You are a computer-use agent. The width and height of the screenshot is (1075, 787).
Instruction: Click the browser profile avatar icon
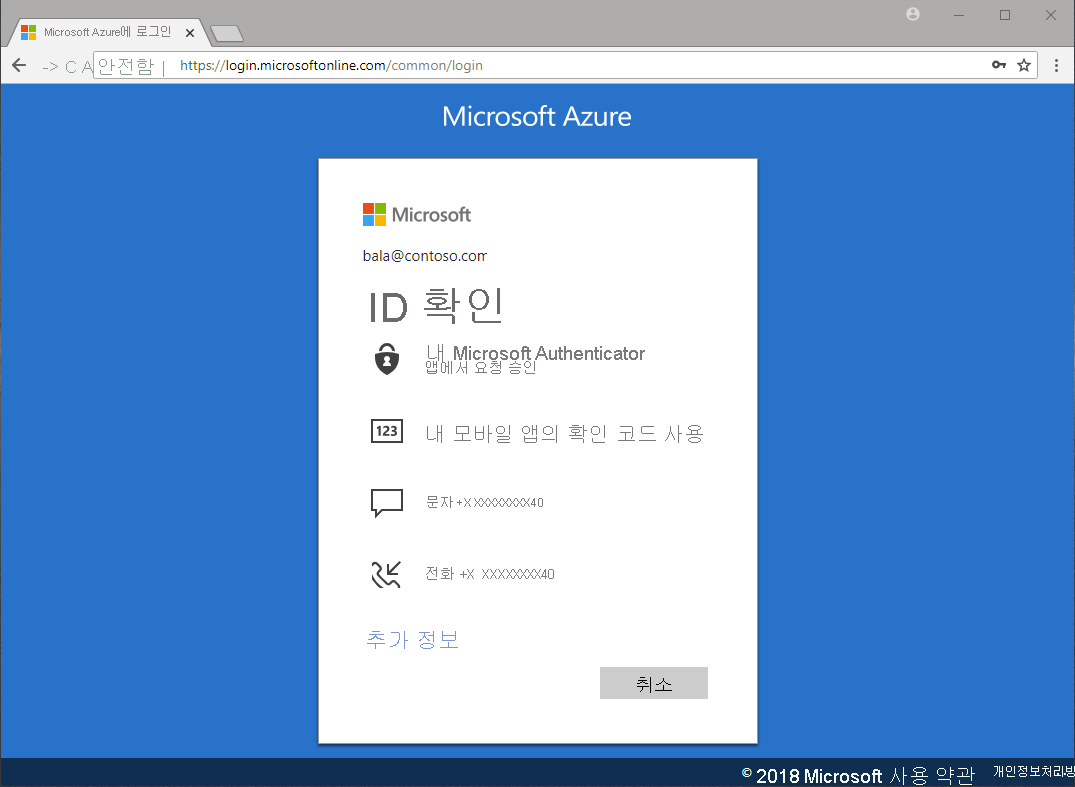(x=912, y=15)
